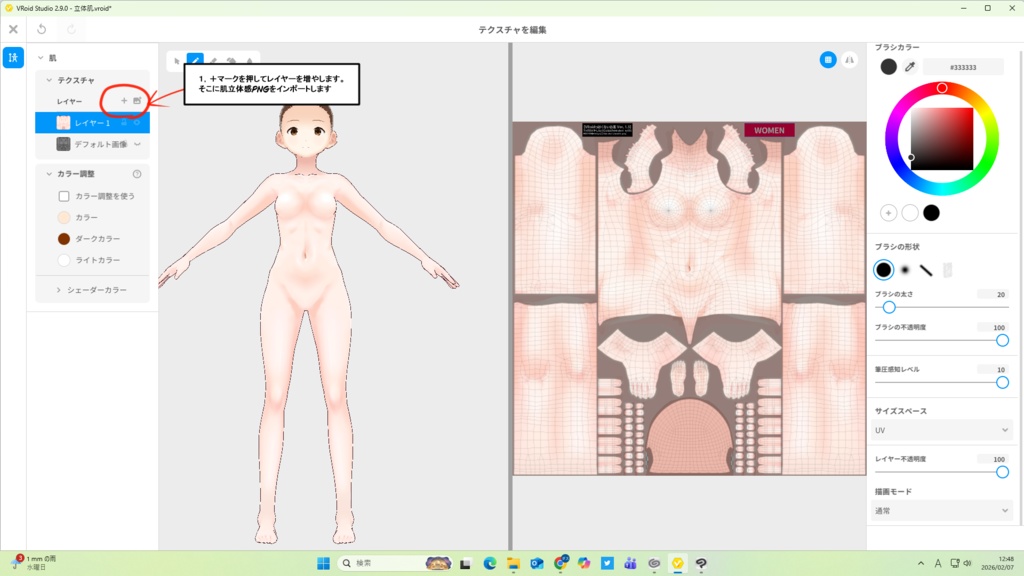This screenshot has height=576, width=1024.
Task: Select the arrow selection tool
Action: 177,60
